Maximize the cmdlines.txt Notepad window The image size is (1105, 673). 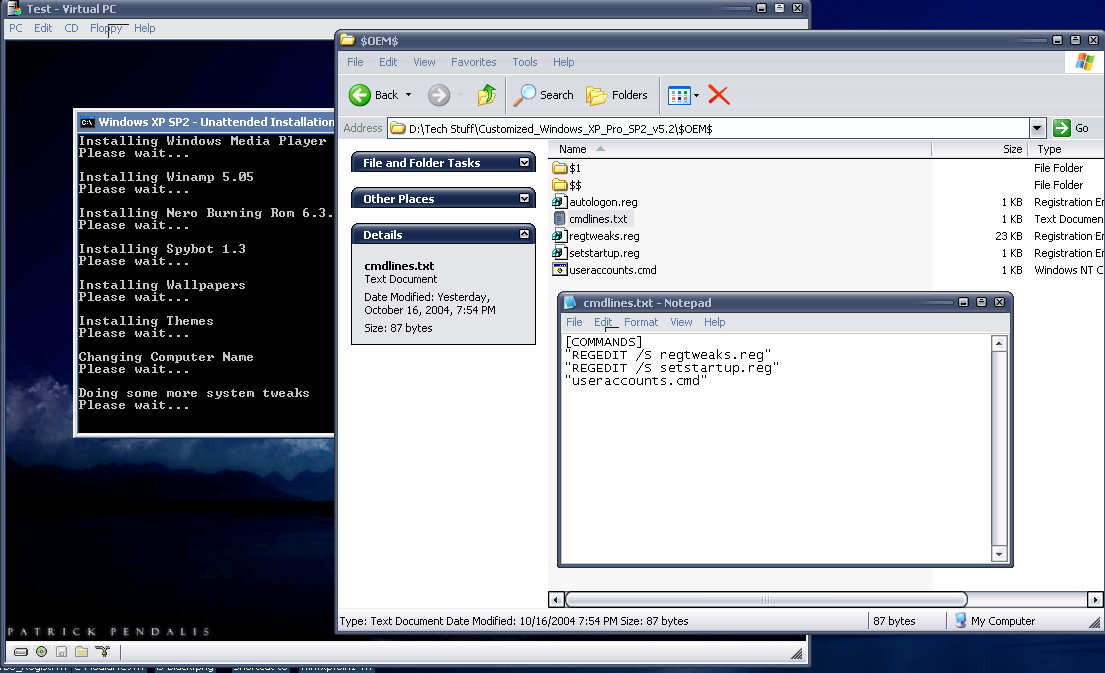click(981, 302)
